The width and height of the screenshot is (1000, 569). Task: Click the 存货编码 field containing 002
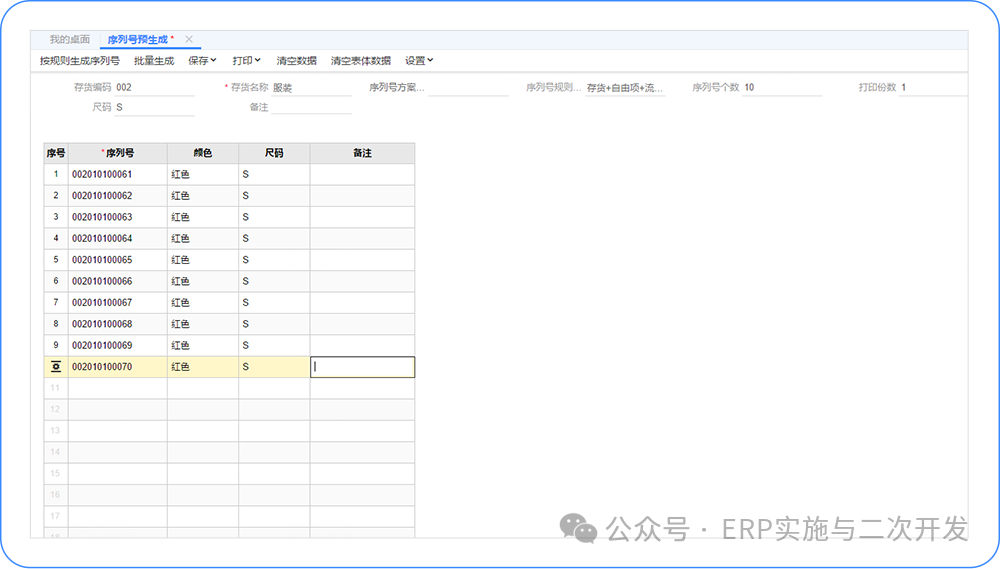154,88
